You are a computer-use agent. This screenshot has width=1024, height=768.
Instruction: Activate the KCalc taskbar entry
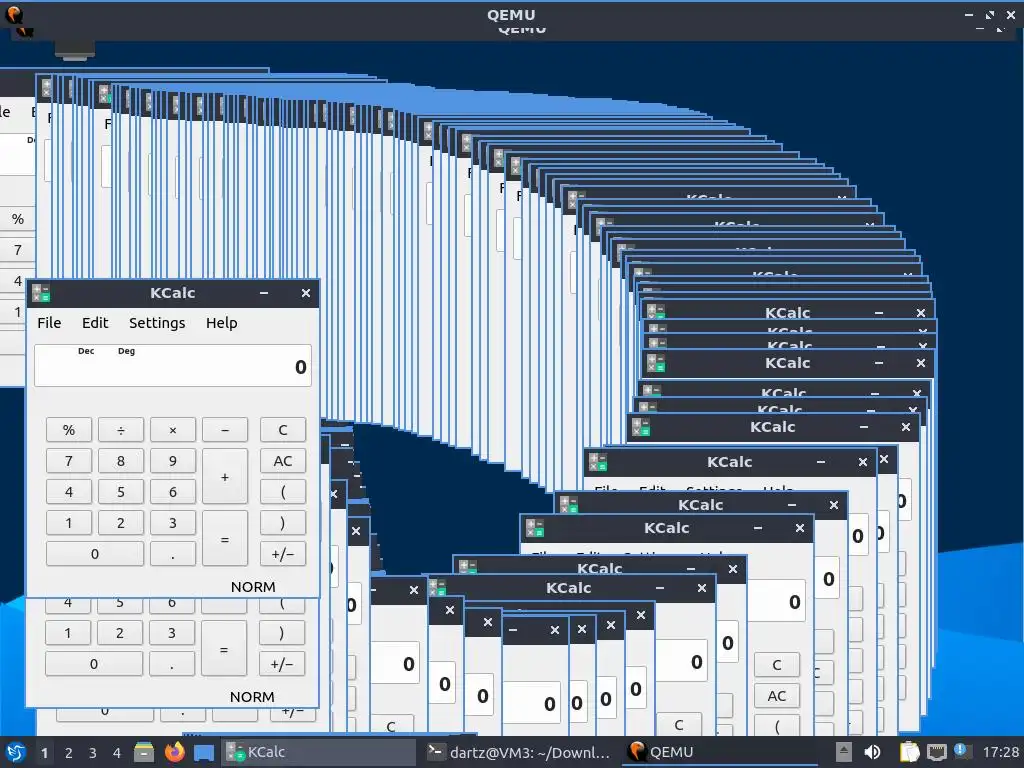coord(319,752)
